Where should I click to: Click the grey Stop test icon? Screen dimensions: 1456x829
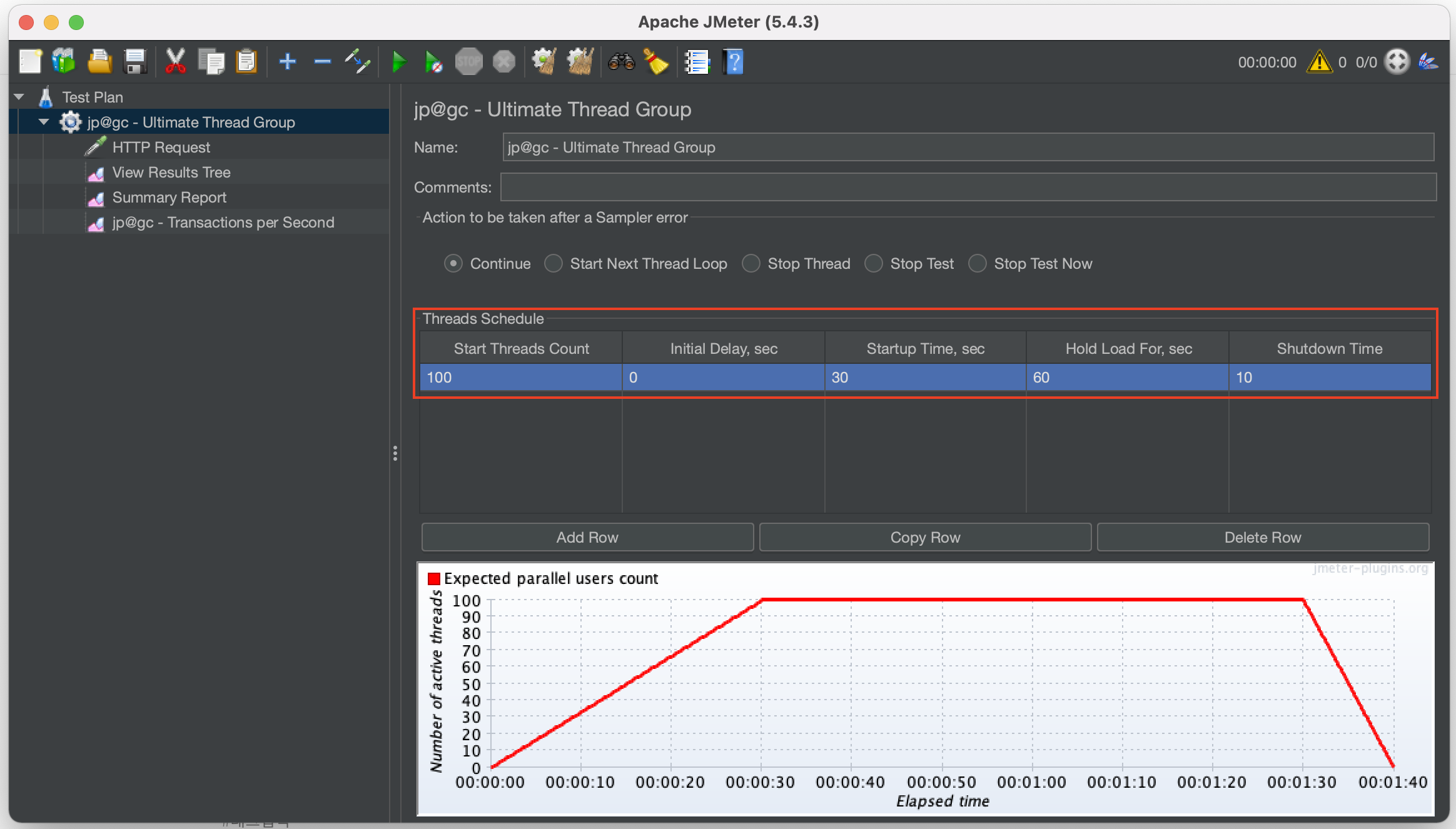coord(468,62)
